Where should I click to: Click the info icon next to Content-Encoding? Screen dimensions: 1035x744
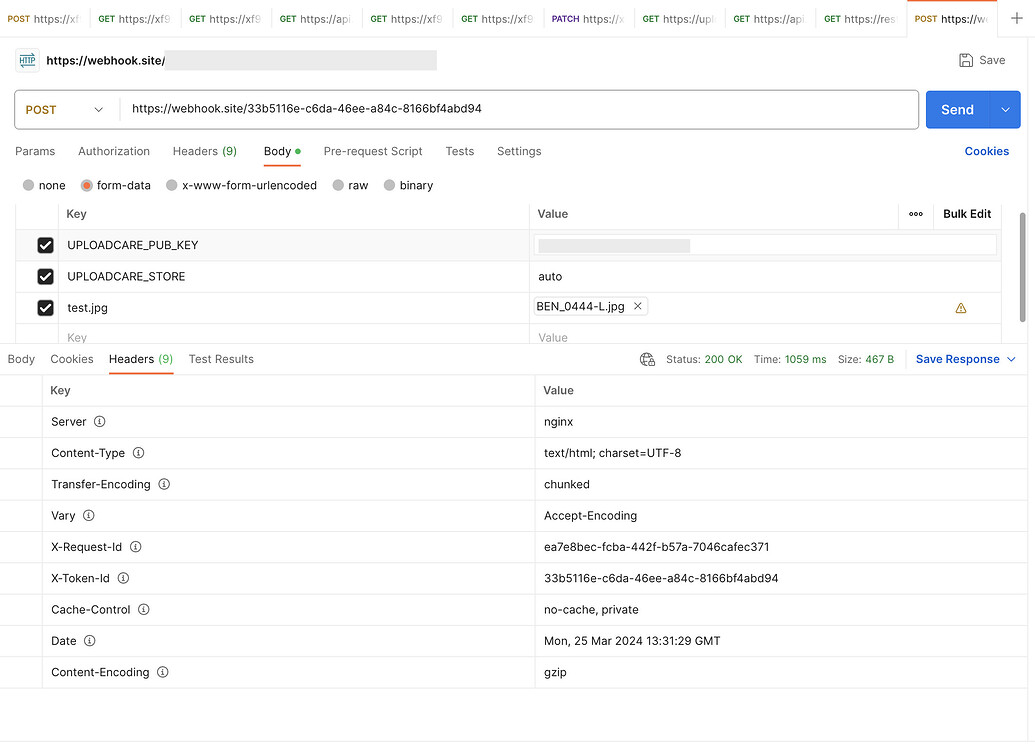[162, 672]
